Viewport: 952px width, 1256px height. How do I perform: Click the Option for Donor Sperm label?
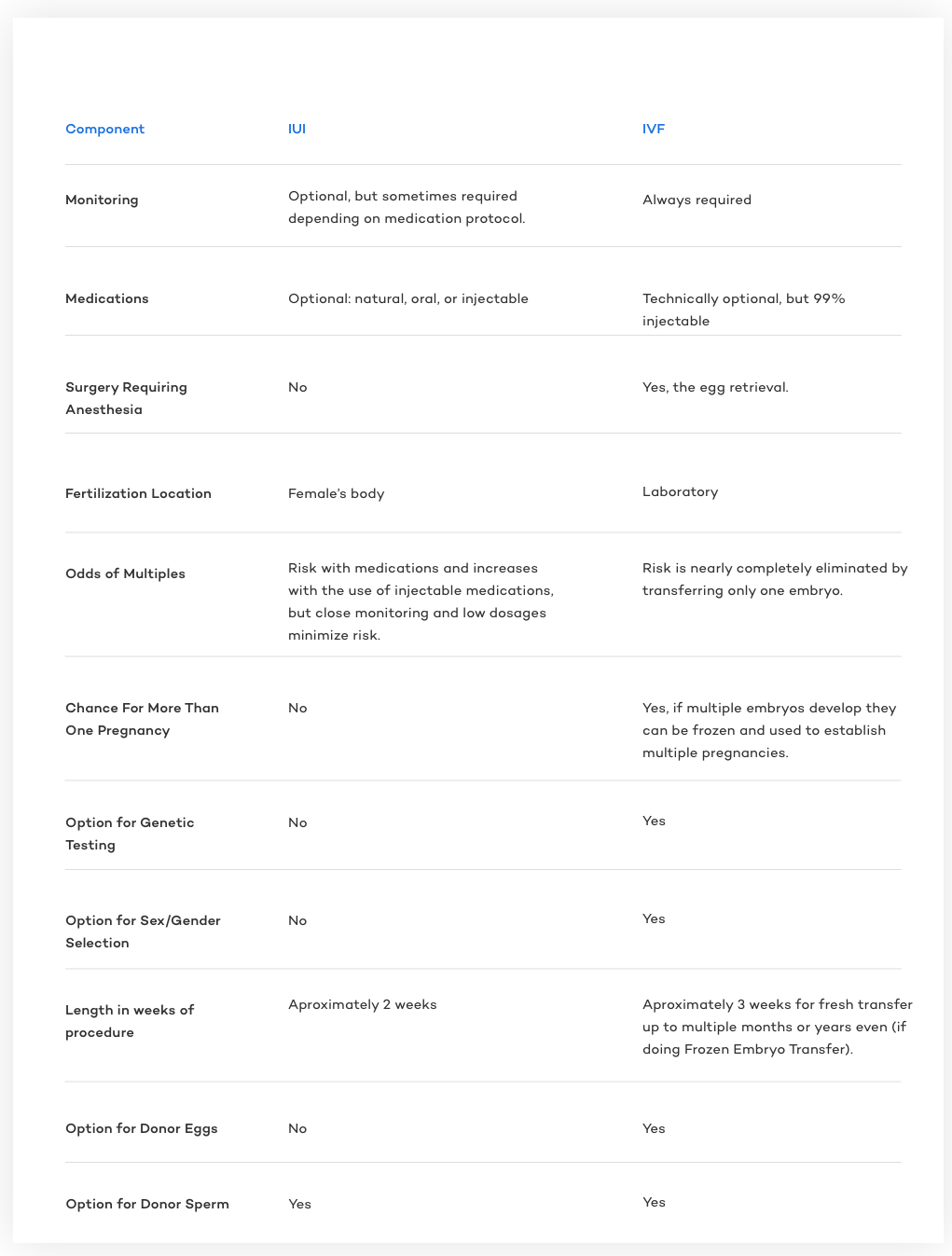[x=147, y=1204]
